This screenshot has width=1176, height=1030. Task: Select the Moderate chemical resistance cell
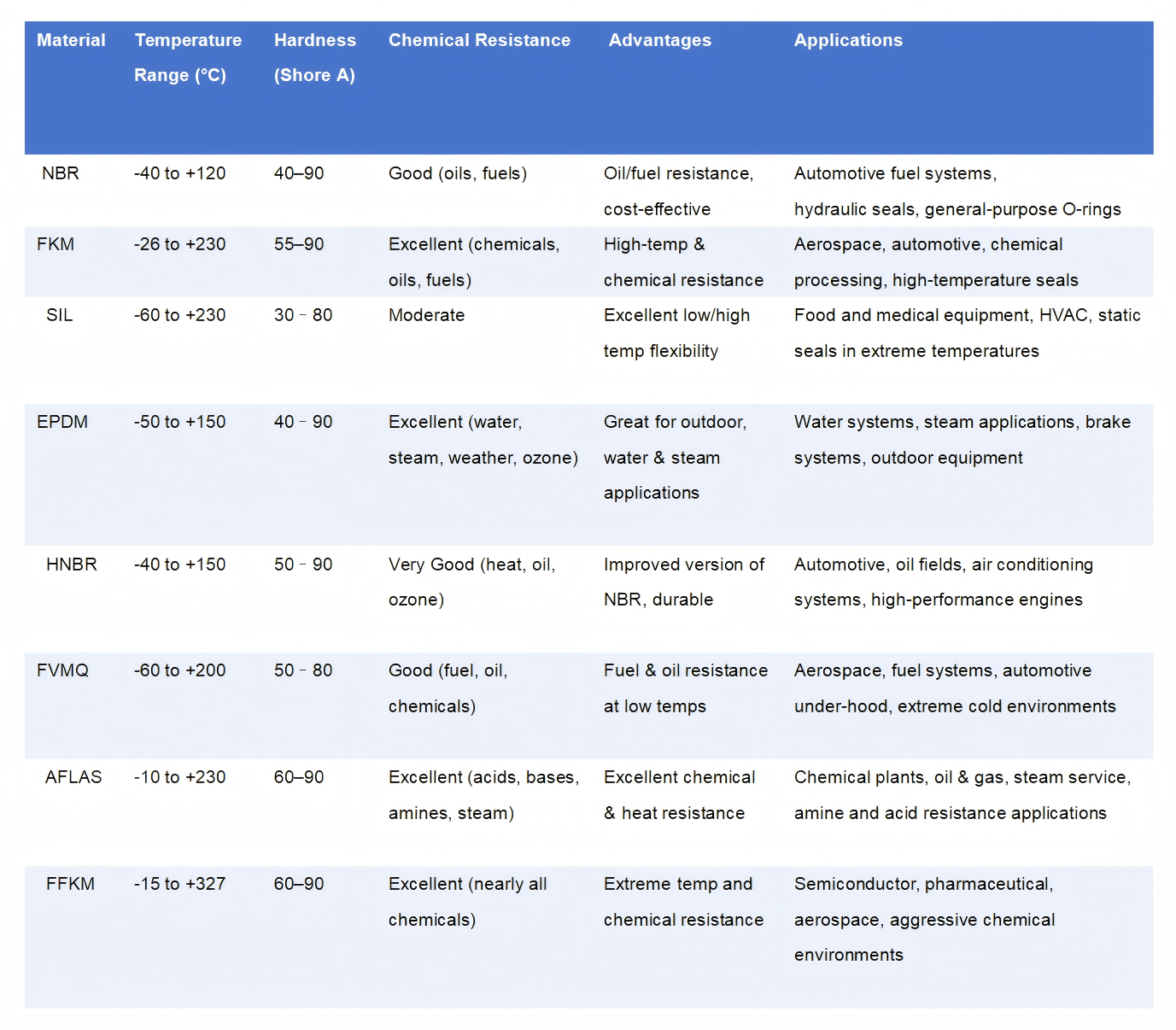pyautogui.click(x=426, y=315)
